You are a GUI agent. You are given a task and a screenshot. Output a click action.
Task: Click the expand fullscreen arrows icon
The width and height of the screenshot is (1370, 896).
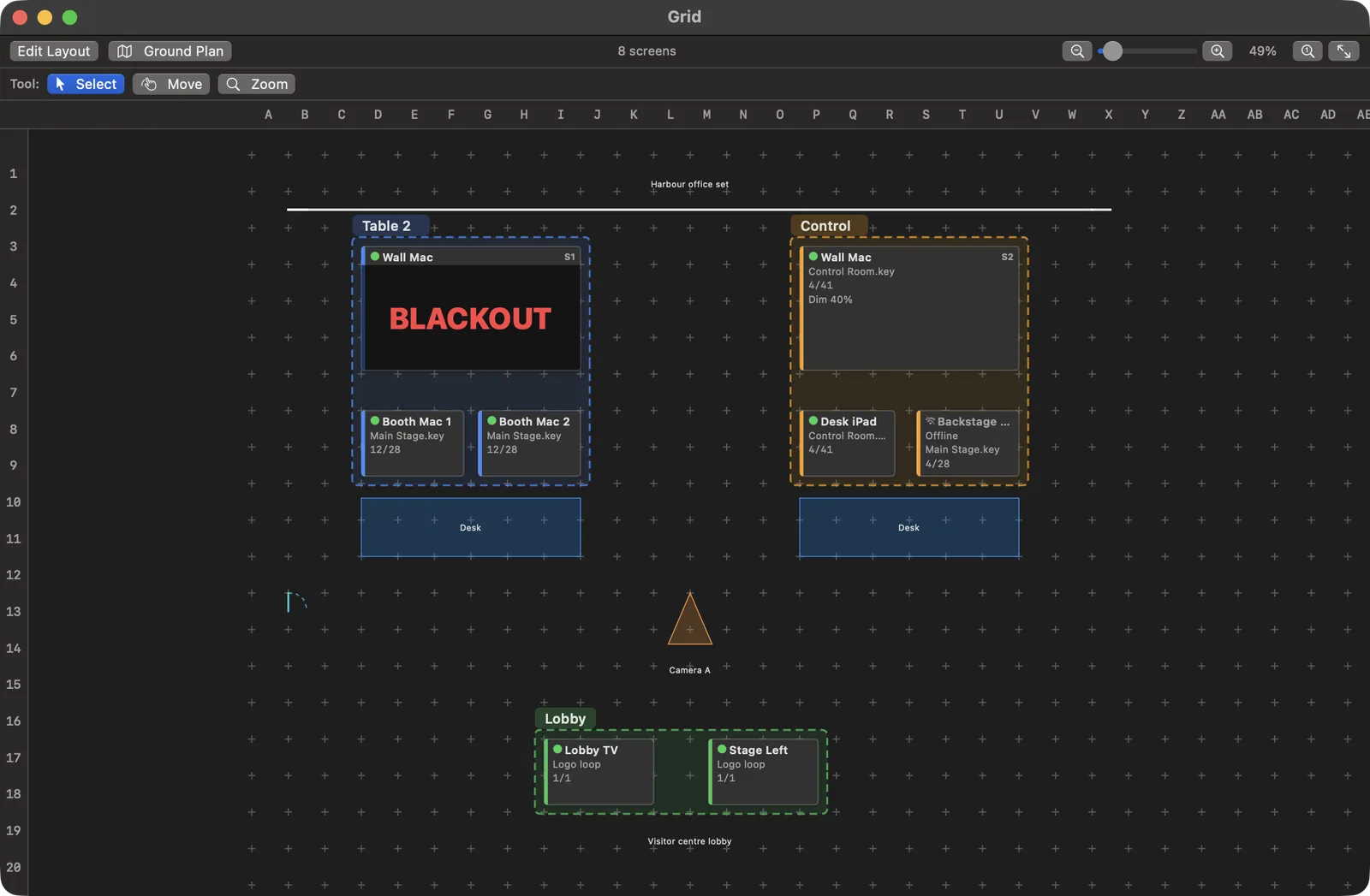point(1343,51)
